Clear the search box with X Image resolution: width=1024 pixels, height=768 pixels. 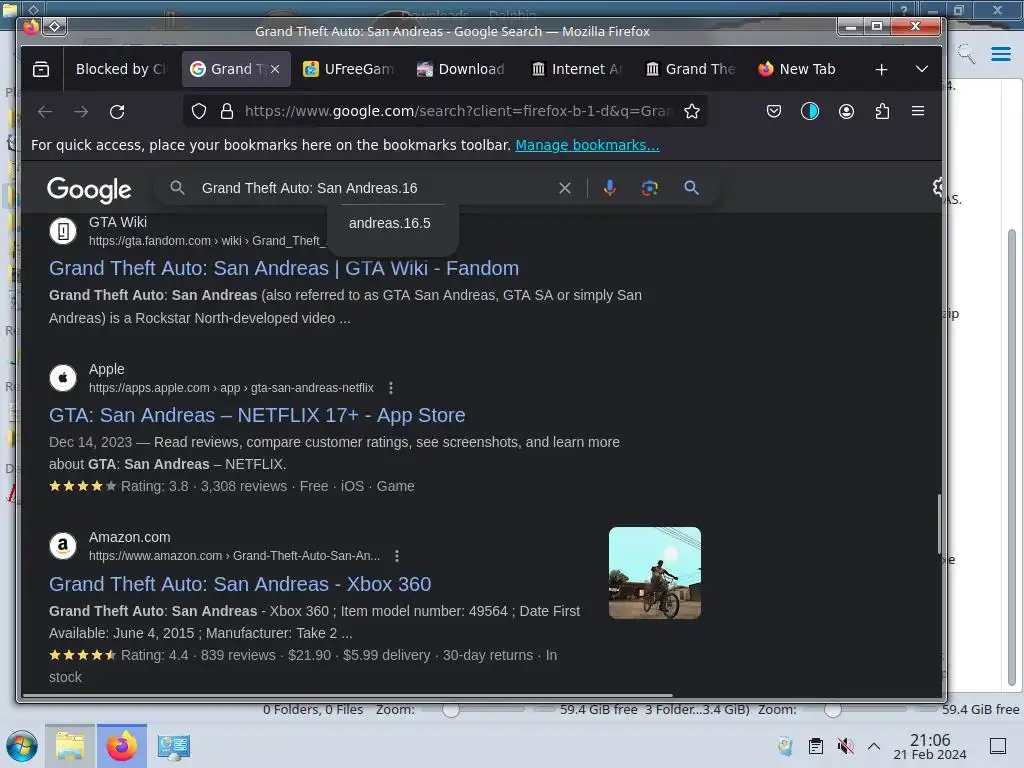point(565,188)
